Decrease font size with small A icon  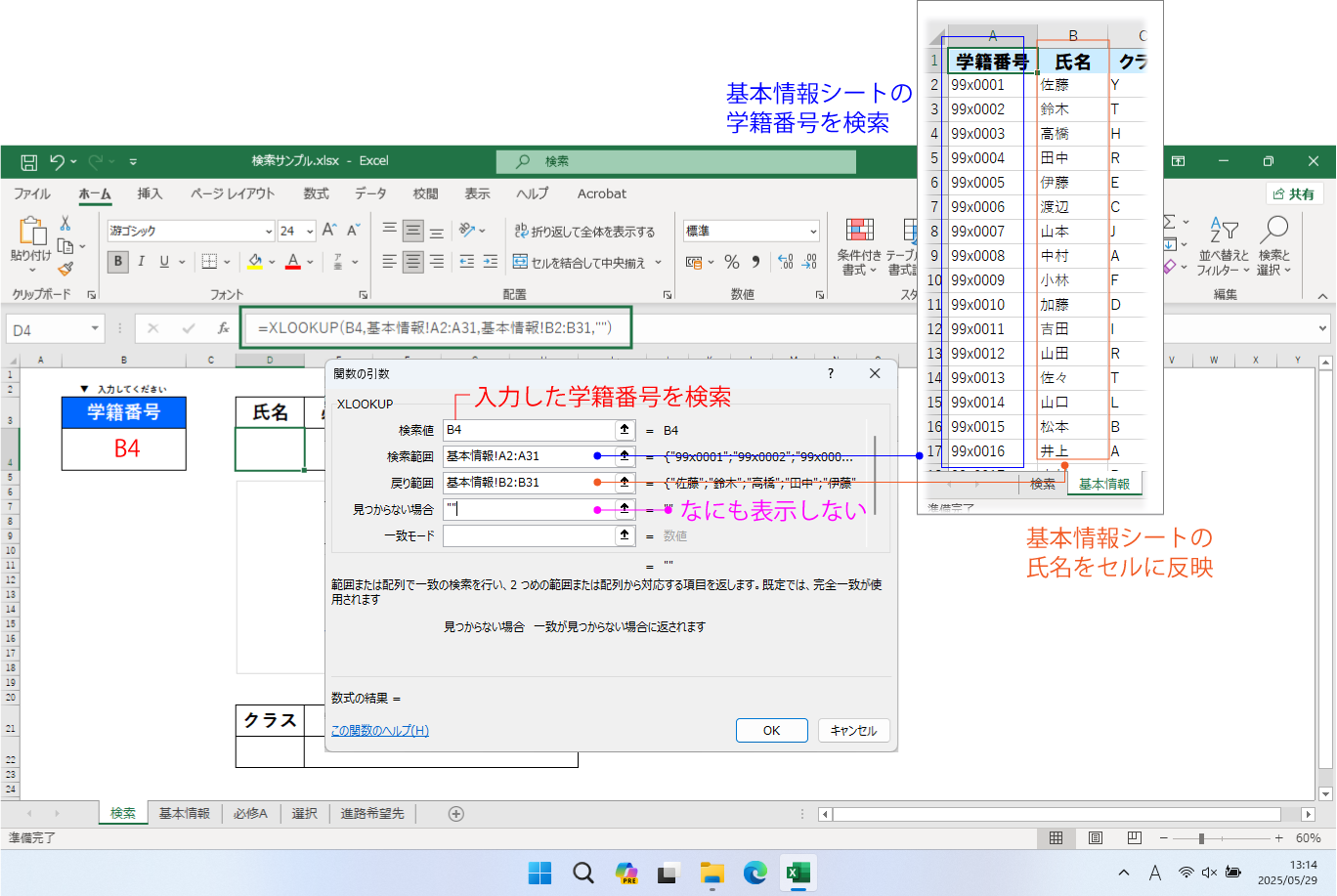353,231
